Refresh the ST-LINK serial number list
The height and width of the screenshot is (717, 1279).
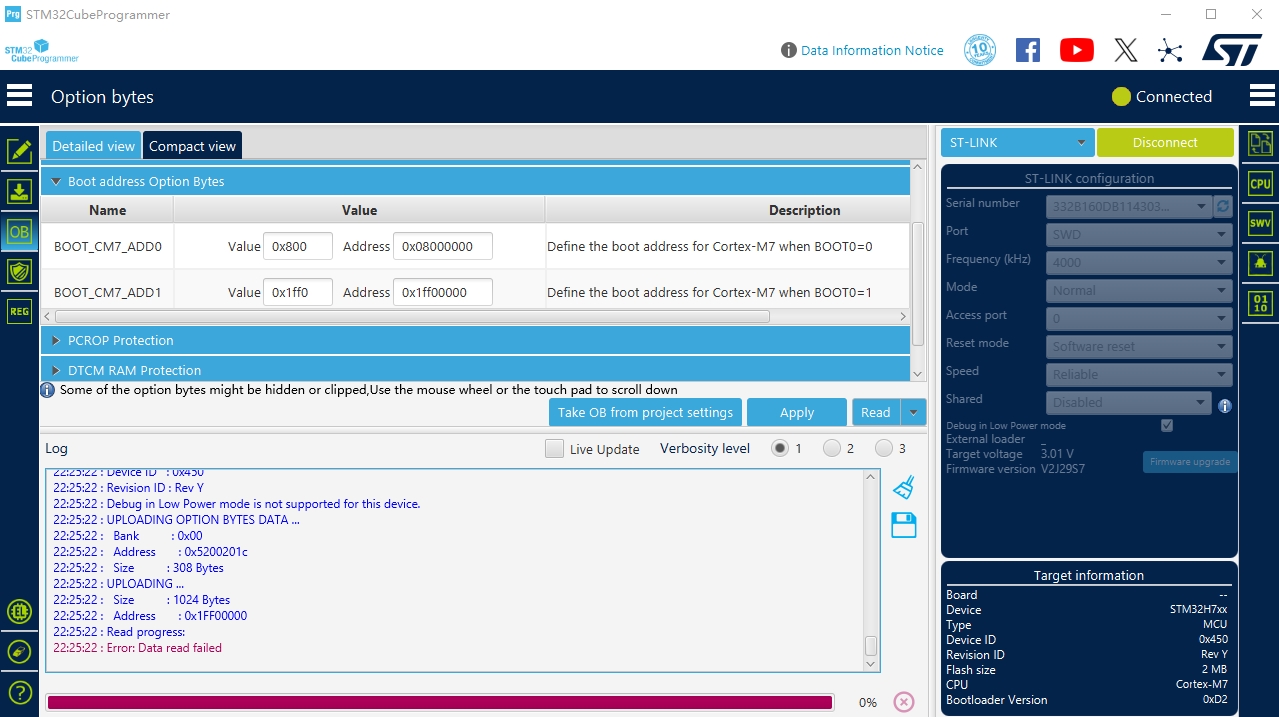[x=1223, y=207]
